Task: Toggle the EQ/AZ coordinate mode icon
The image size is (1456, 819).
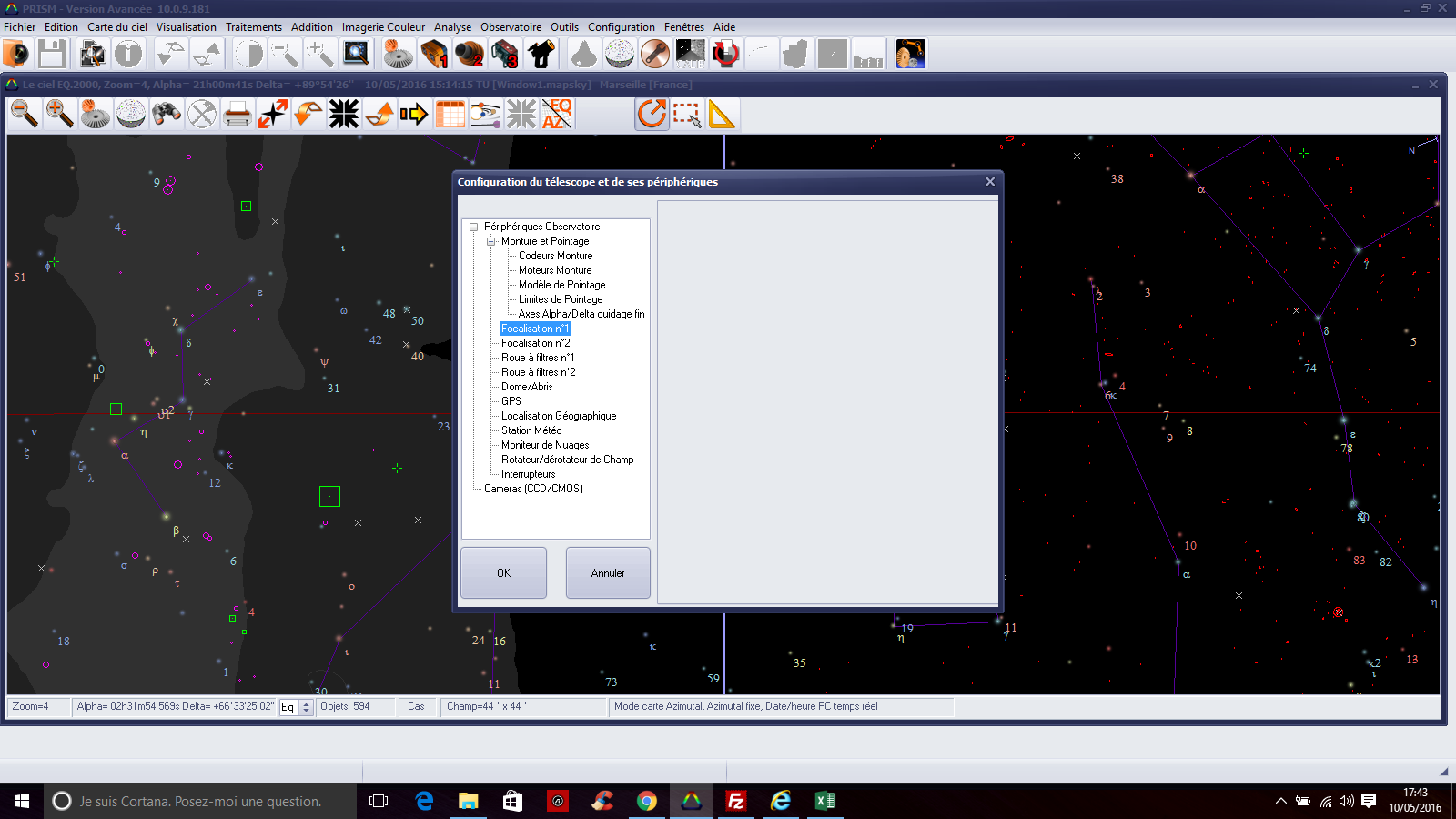Action: (x=557, y=114)
